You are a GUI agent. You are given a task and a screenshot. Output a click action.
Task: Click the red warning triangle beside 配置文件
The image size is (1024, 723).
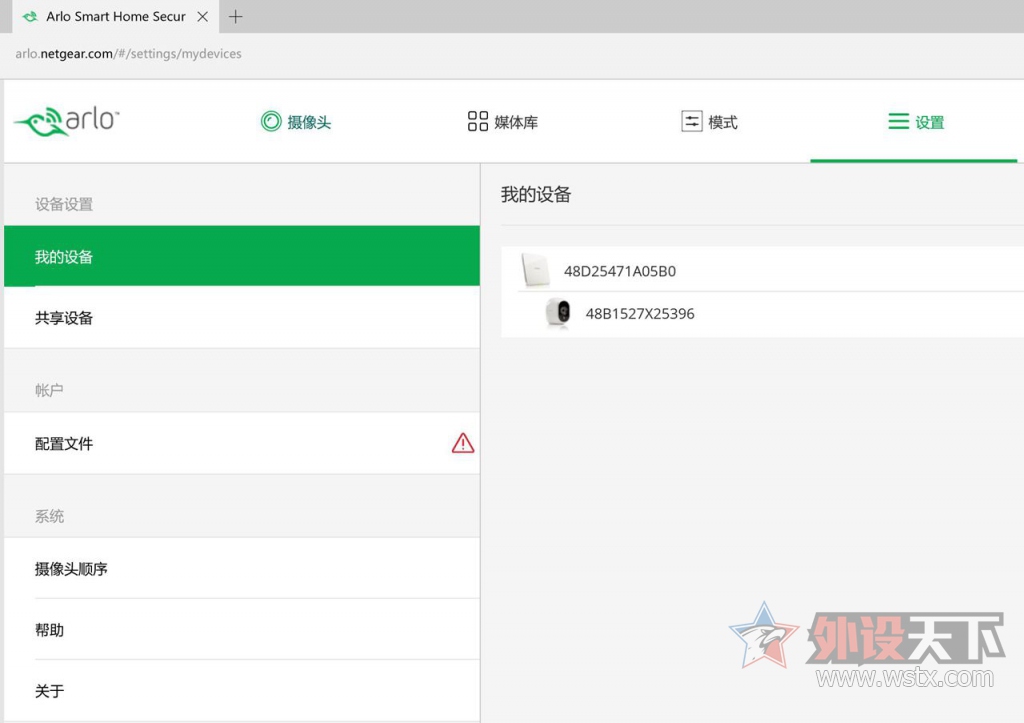click(462, 443)
